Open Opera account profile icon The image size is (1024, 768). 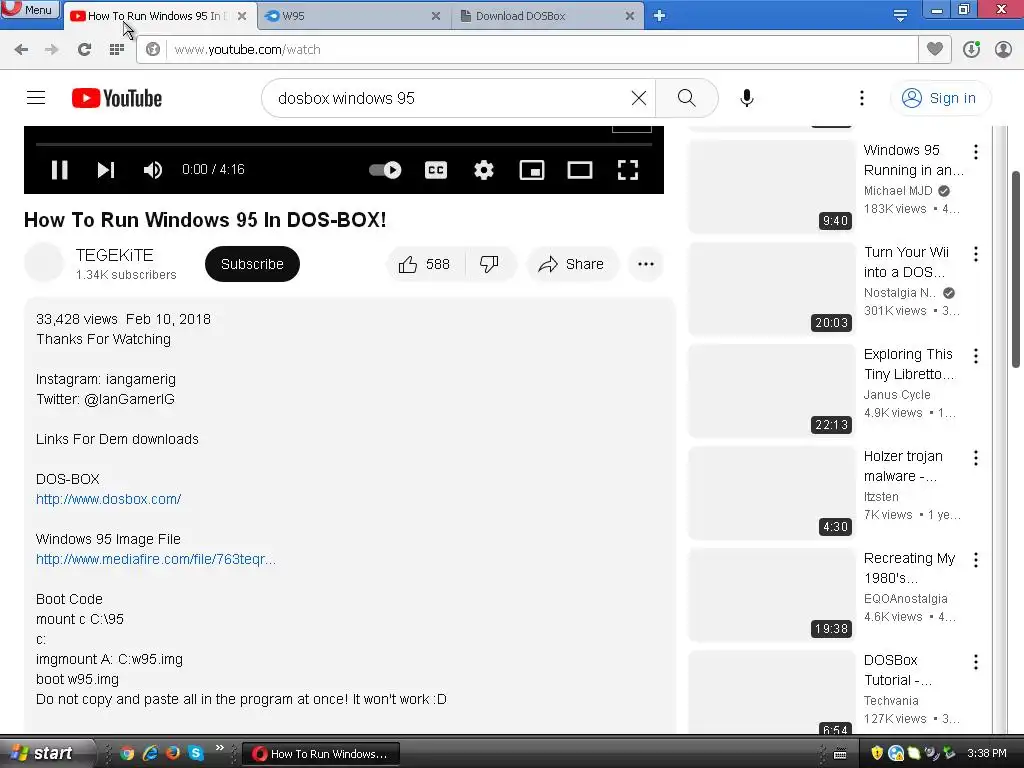pos(1003,50)
